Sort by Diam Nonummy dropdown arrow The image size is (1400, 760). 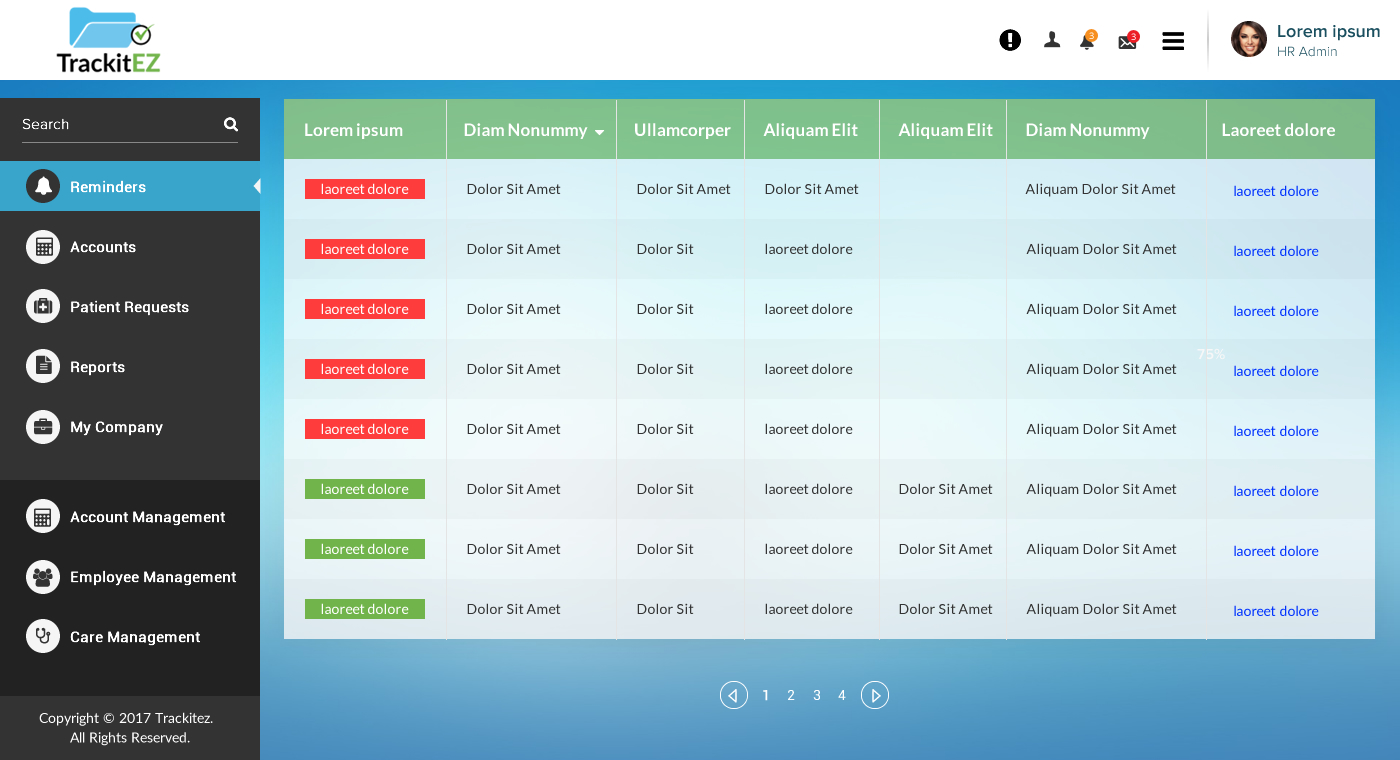point(599,132)
